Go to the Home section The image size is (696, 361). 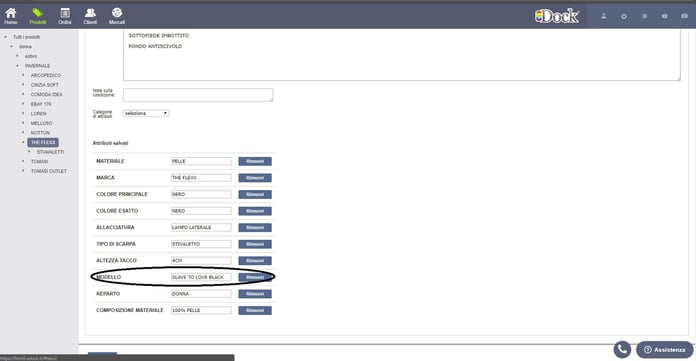[11, 16]
